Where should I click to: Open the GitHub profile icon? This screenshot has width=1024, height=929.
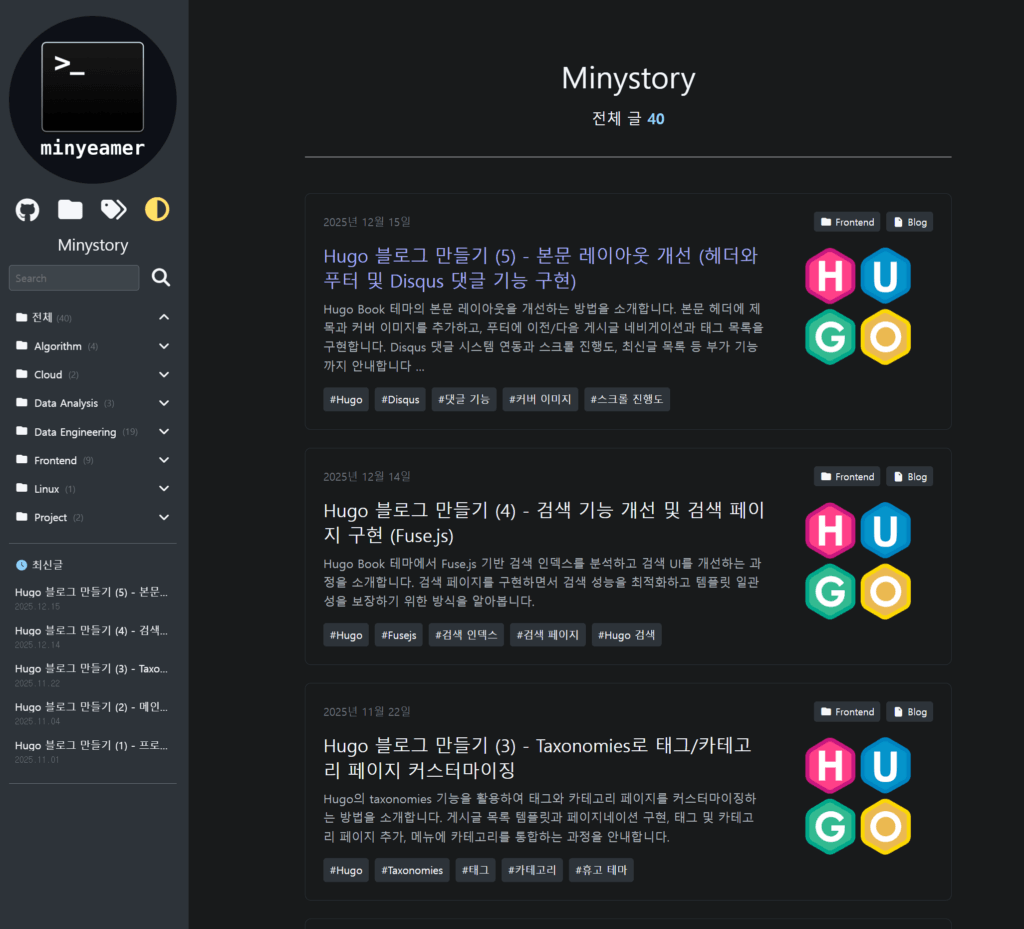(x=26, y=210)
